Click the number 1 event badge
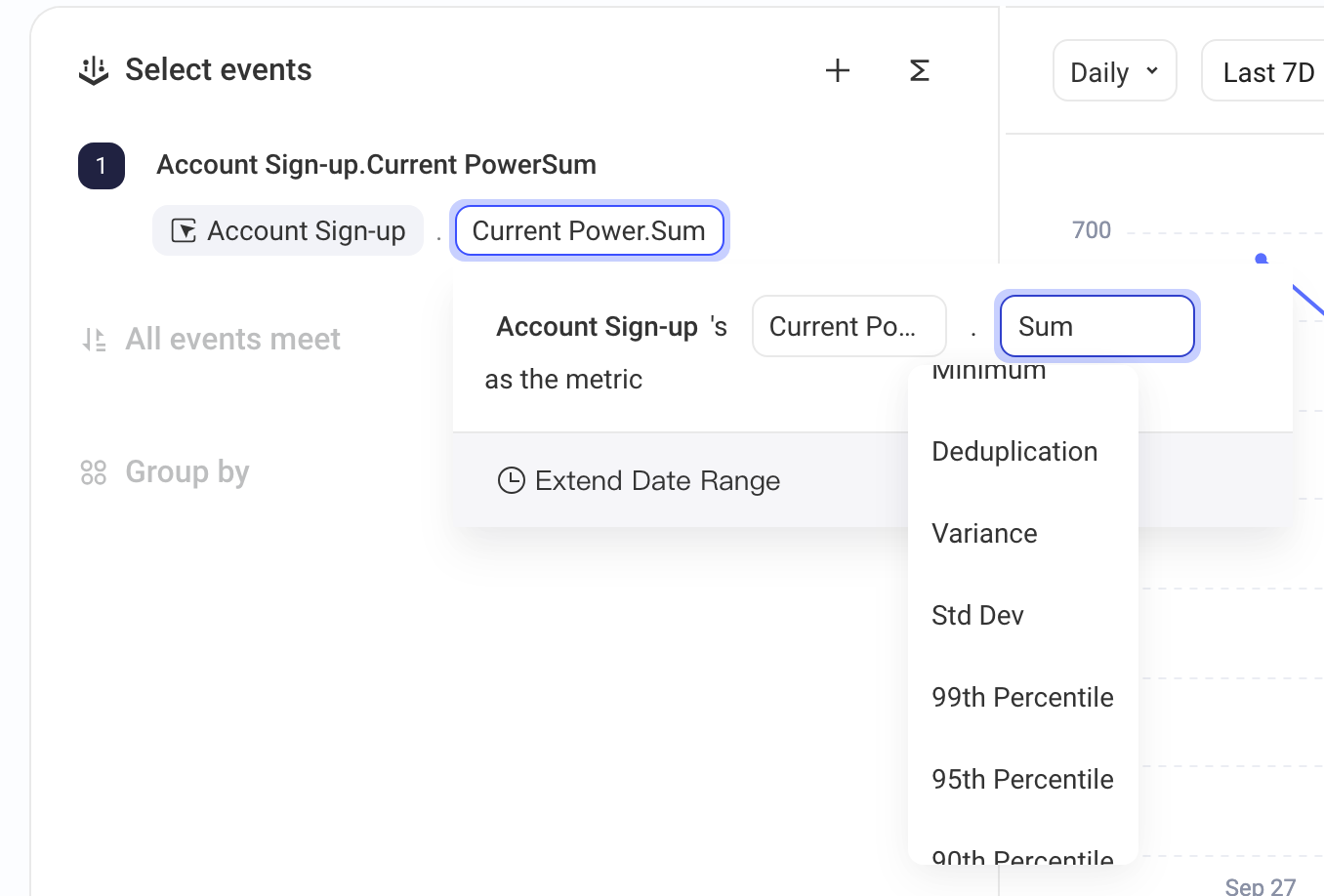Image resolution: width=1324 pixels, height=896 pixels. pos(102,166)
